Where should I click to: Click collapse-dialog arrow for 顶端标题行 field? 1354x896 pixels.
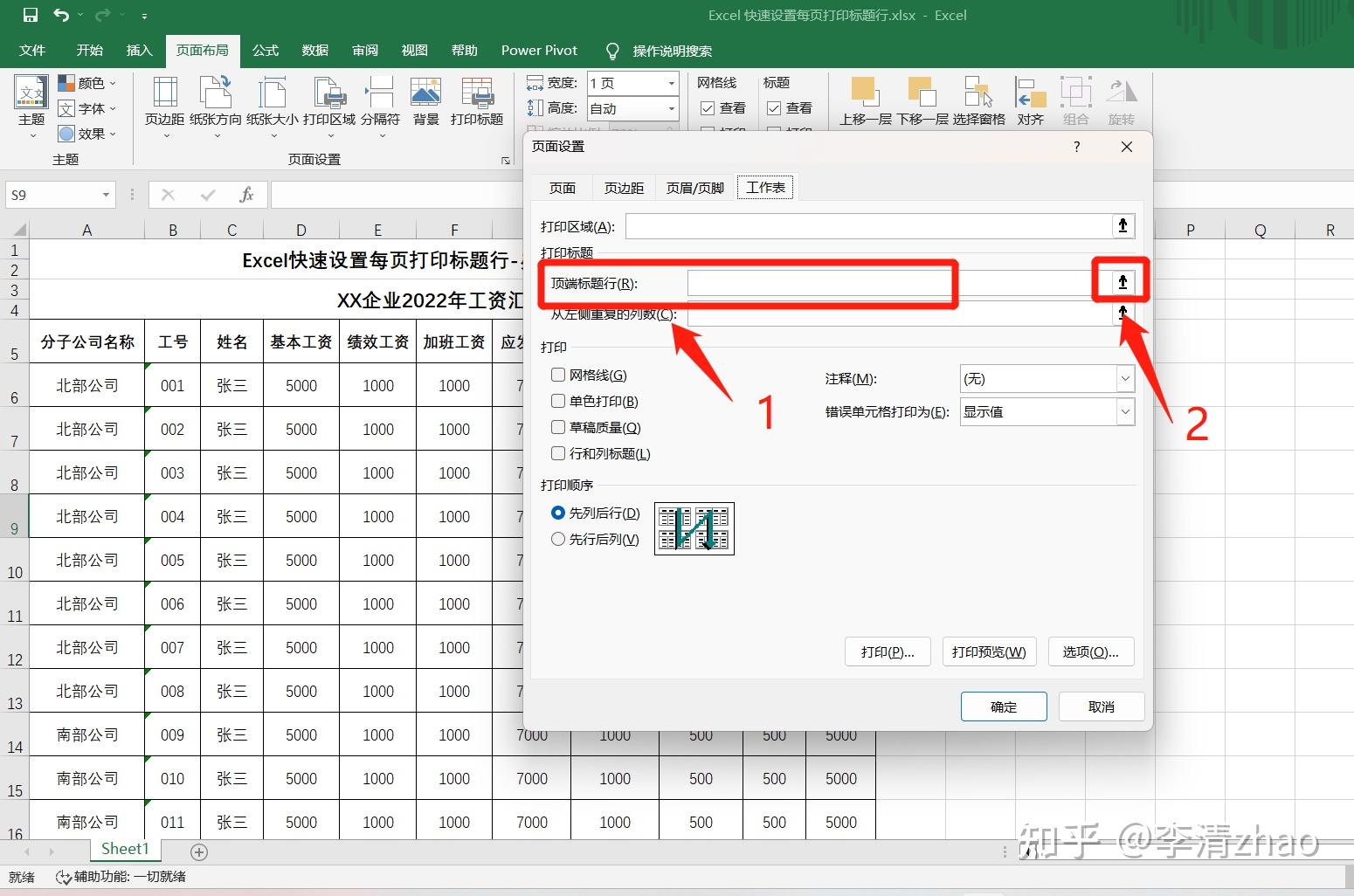tap(1123, 282)
